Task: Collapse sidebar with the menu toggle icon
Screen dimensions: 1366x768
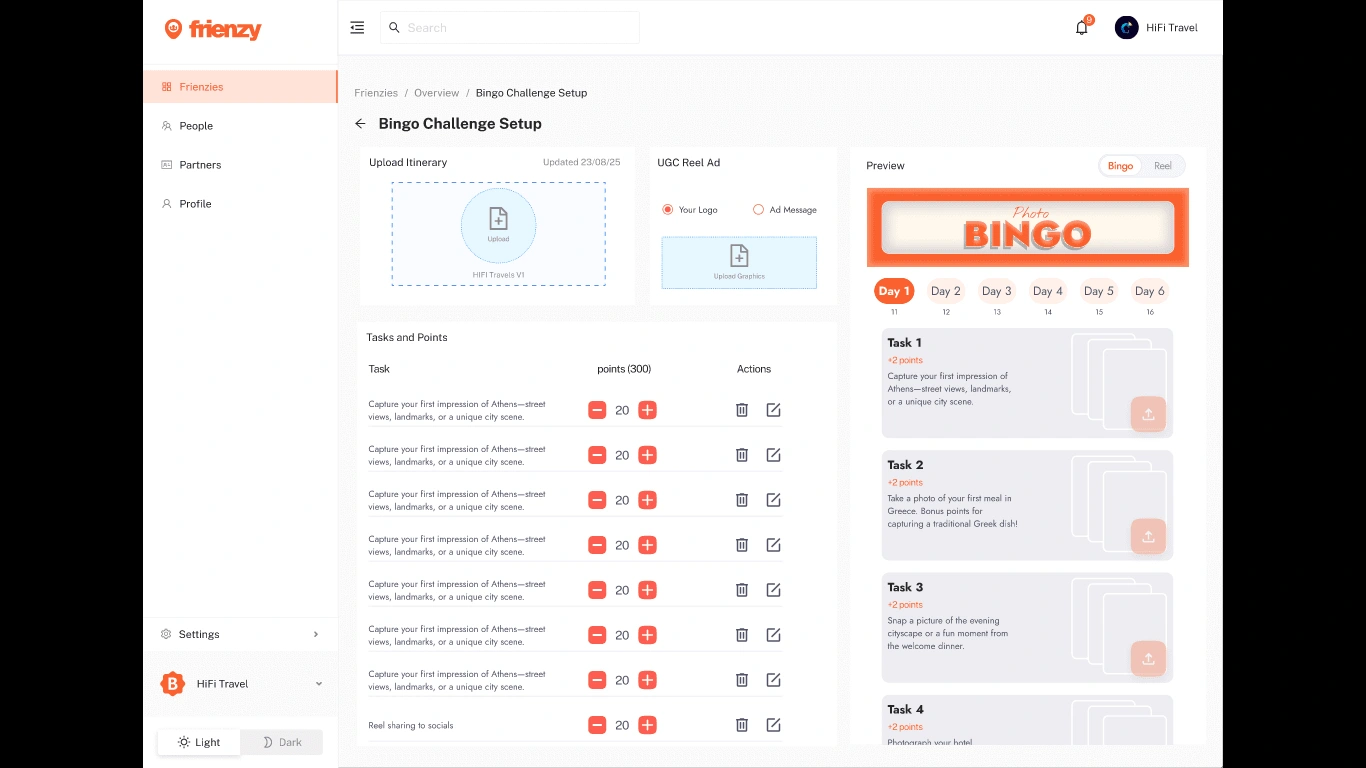Action: tap(357, 28)
